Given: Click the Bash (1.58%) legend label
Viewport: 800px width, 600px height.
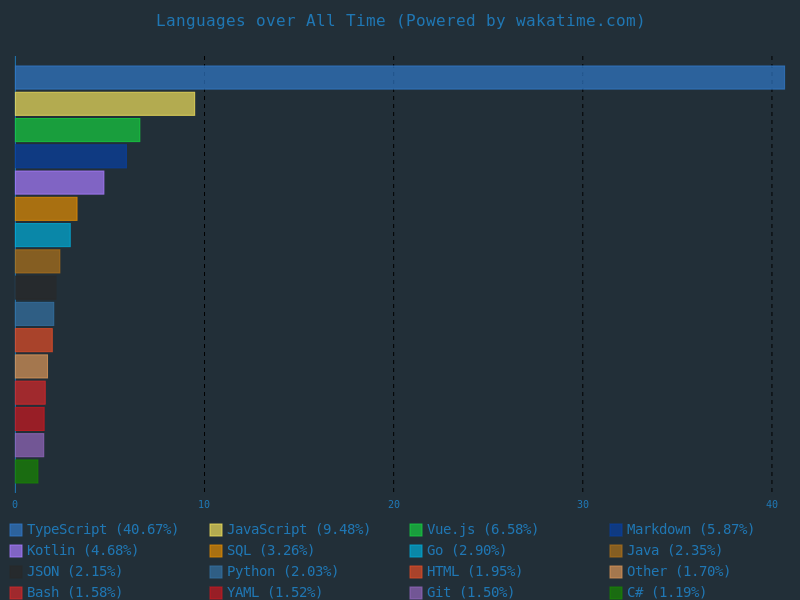Looking at the screenshot, I should pos(74,592).
